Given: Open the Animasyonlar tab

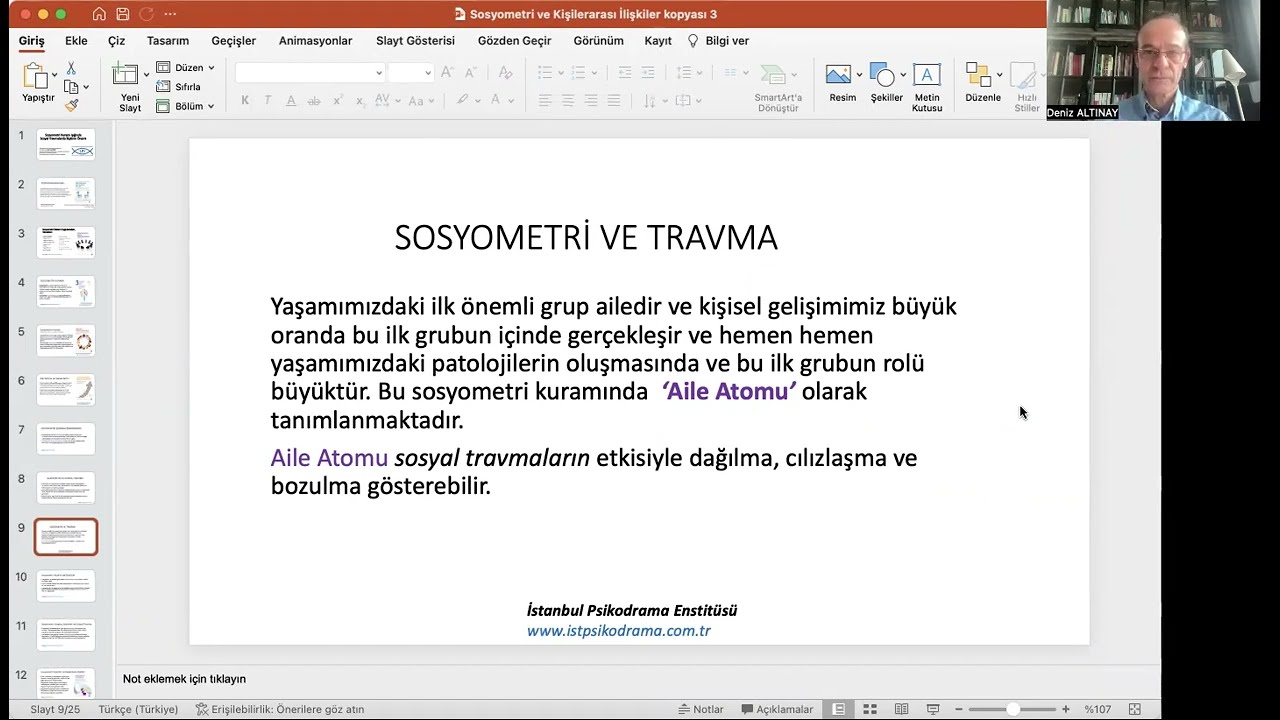Looking at the screenshot, I should click(316, 41).
